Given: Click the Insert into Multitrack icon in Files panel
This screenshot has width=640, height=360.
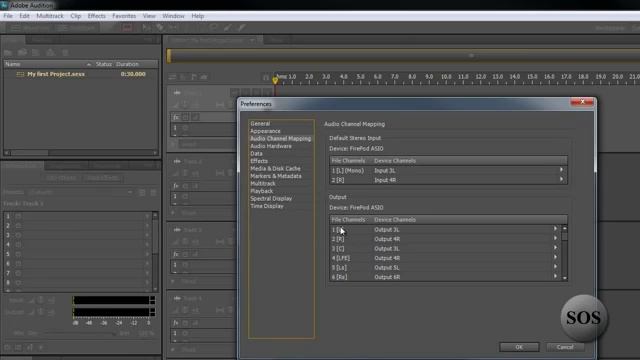Looking at the screenshot, I should point(51,52).
